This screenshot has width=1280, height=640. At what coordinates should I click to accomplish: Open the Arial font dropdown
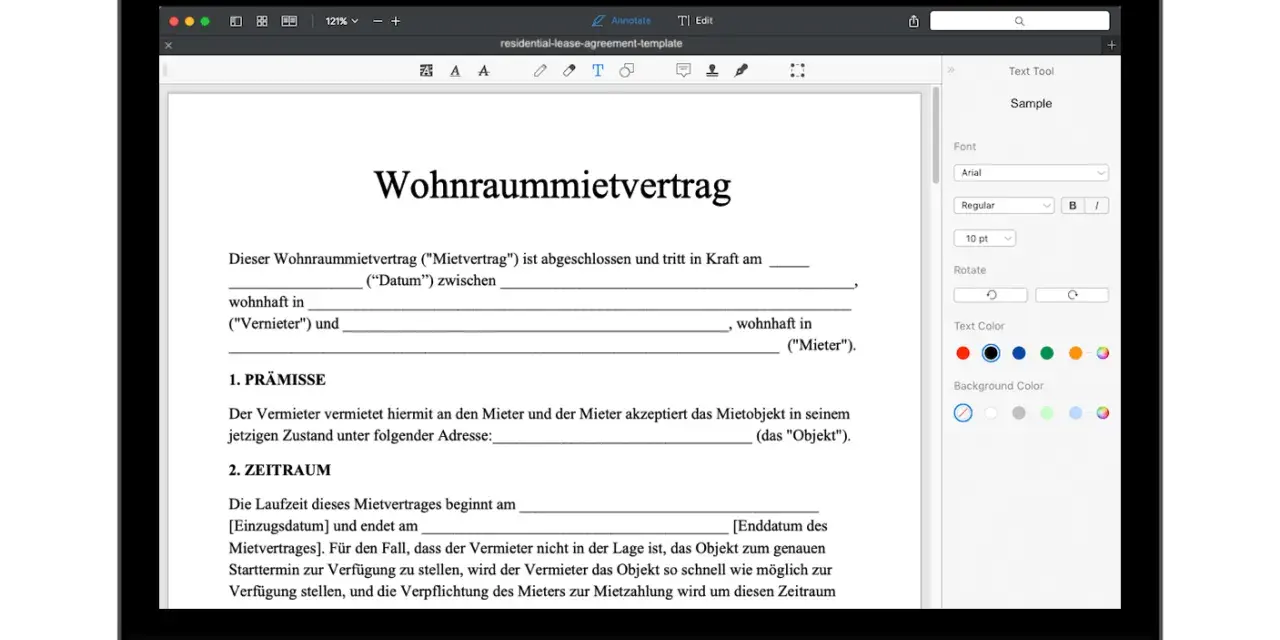tap(1031, 173)
